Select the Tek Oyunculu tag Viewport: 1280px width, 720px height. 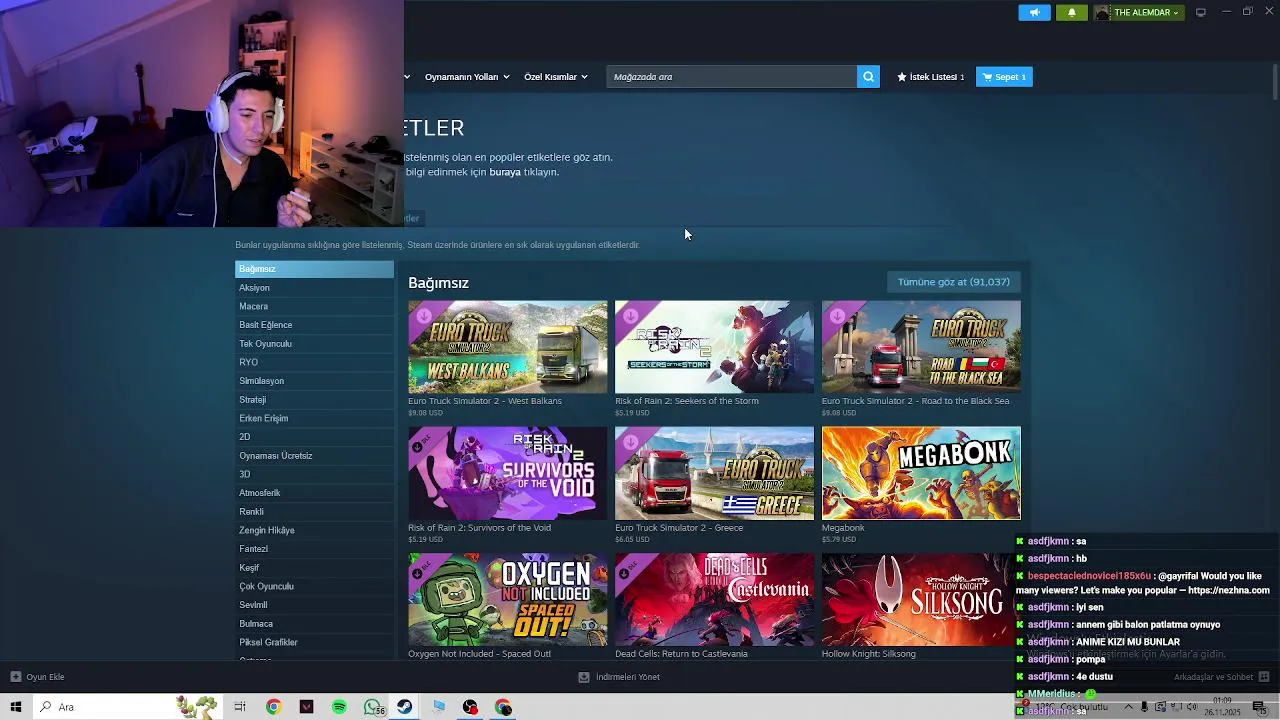[314, 344]
